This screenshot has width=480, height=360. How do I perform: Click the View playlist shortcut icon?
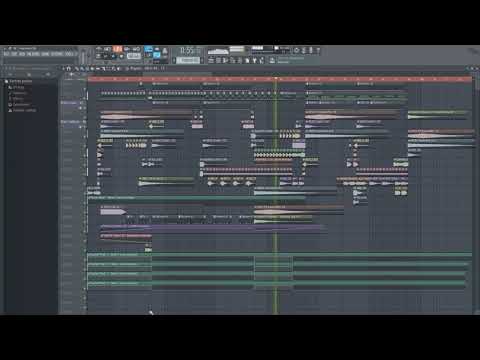click(x=211, y=60)
